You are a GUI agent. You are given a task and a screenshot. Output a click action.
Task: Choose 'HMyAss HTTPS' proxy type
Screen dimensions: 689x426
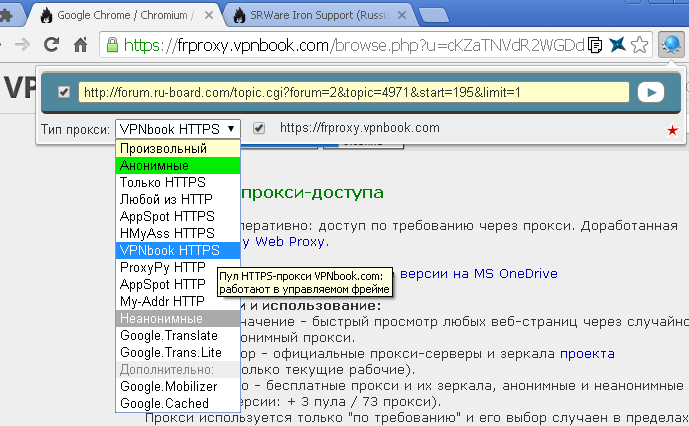pyautogui.click(x=178, y=233)
